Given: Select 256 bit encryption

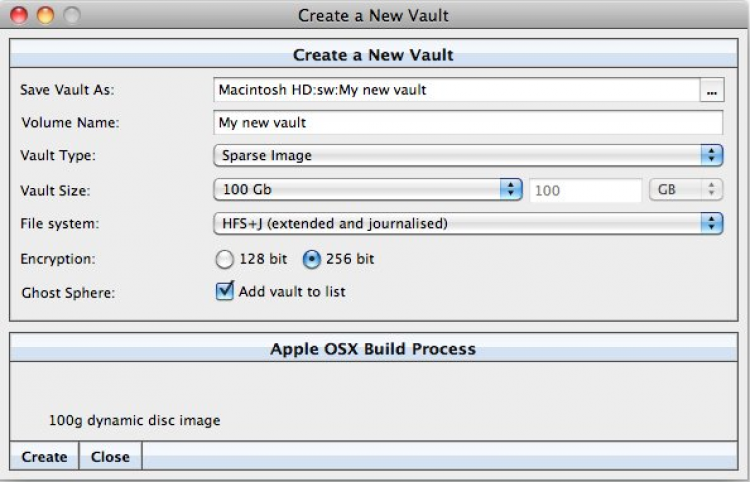Looking at the screenshot, I should [x=310, y=259].
